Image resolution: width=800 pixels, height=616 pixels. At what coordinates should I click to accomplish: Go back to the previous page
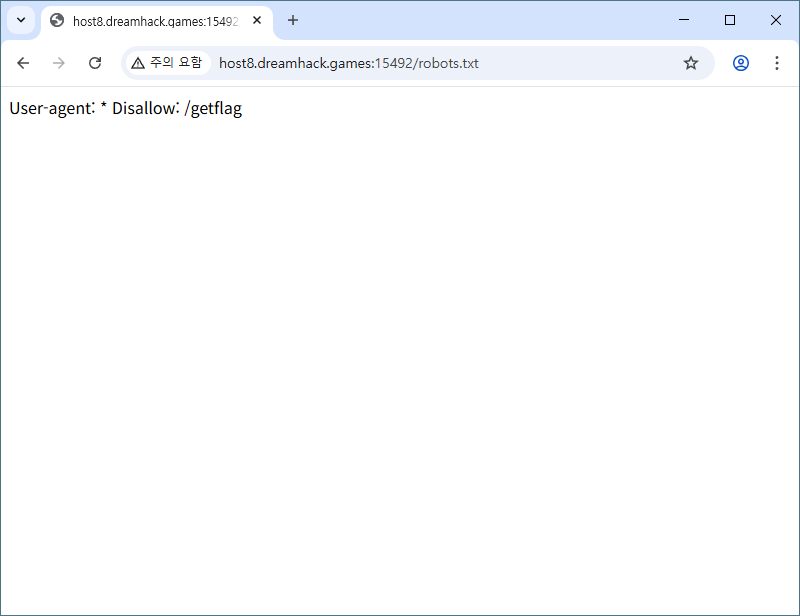click(x=23, y=63)
